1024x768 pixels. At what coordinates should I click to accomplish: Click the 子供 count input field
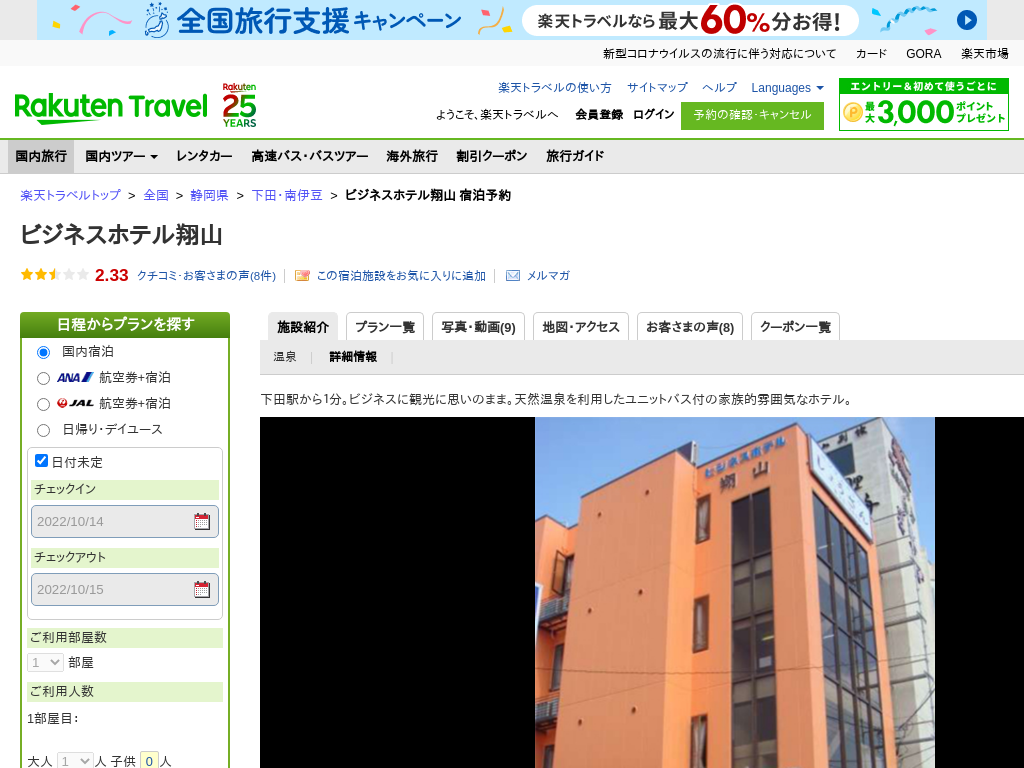pyautogui.click(x=150, y=761)
